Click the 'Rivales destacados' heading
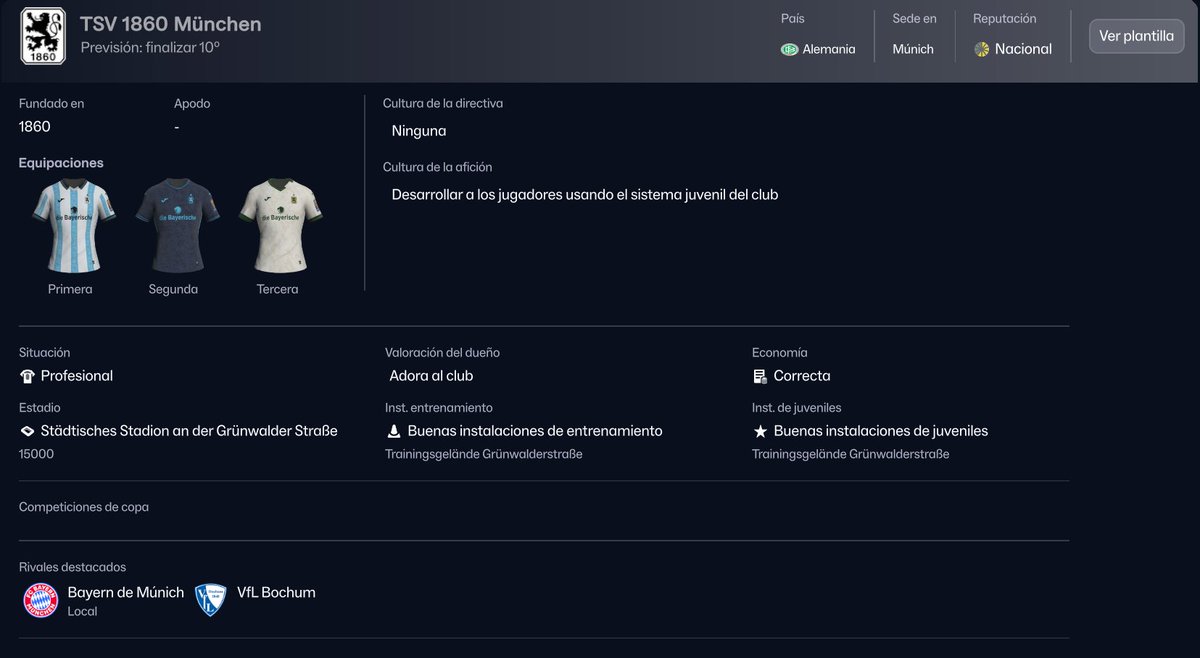Image resolution: width=1200 pixels, height=658 pixels. click(x=73, y=567)
